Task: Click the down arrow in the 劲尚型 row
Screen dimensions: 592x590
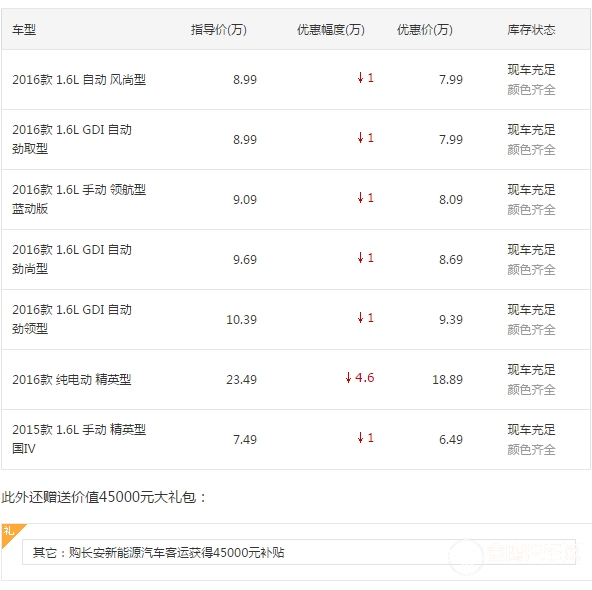Action: [x=361, y=258]
